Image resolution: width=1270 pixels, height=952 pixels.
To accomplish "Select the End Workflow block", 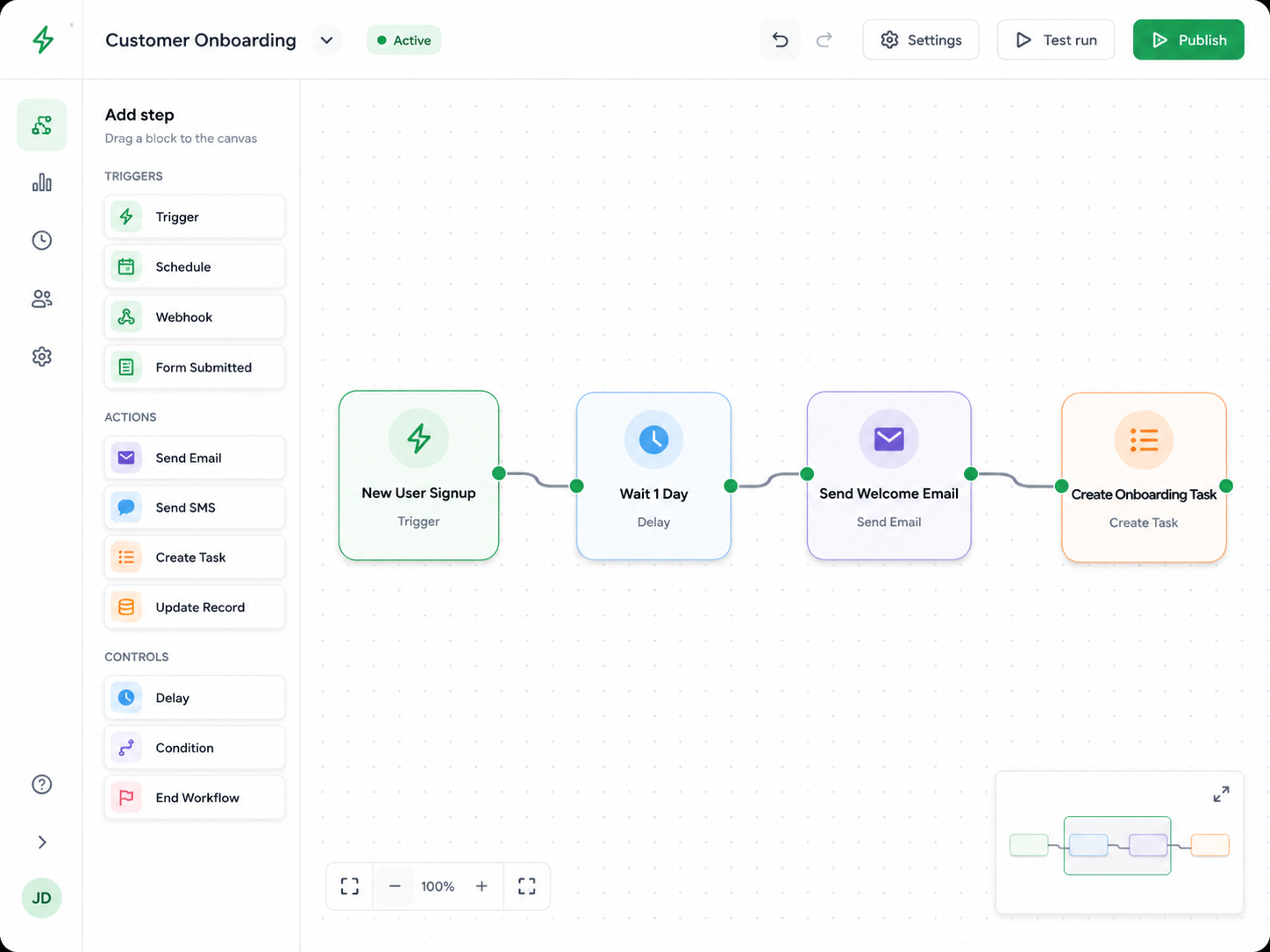I will tap(195, 798).
